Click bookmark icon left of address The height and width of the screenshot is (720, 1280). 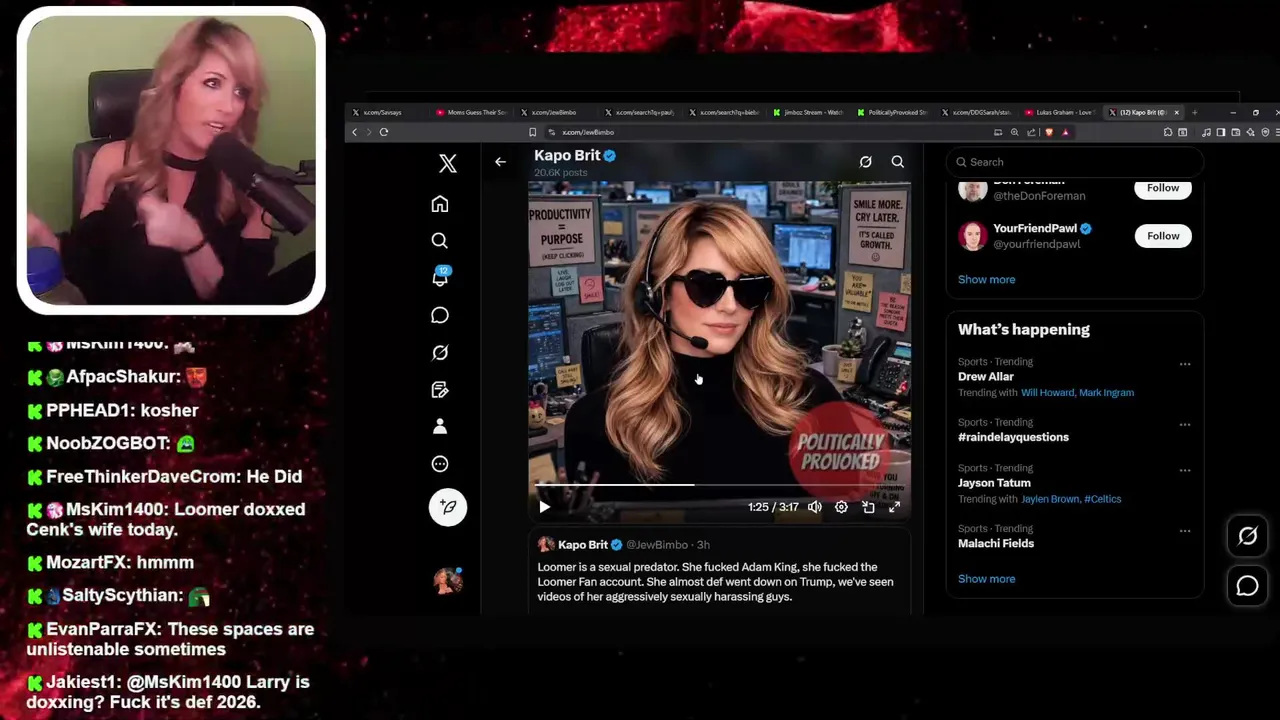coord(533,132)
